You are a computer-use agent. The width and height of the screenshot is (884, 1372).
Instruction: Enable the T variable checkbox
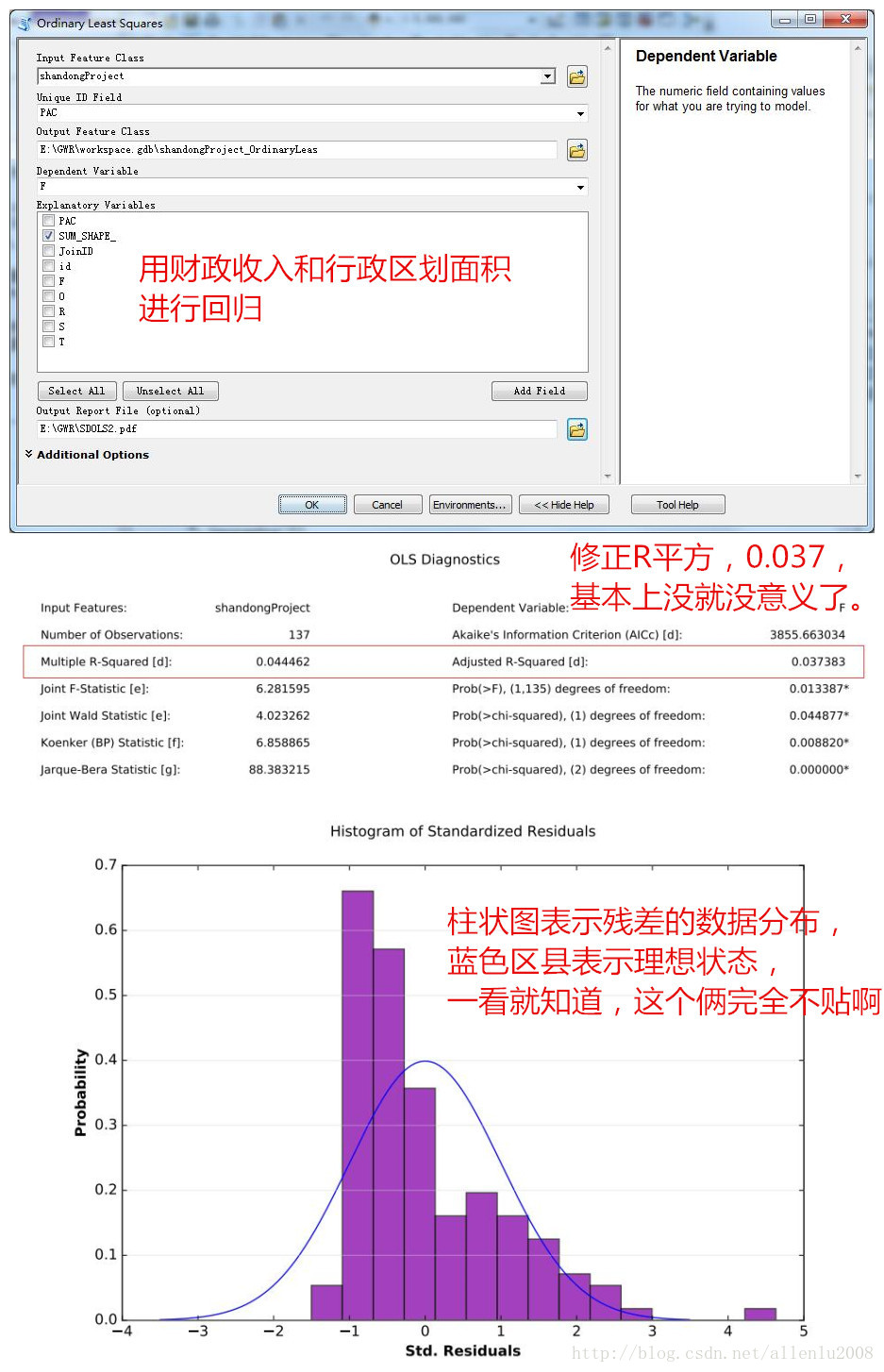(x=48, y=342)
